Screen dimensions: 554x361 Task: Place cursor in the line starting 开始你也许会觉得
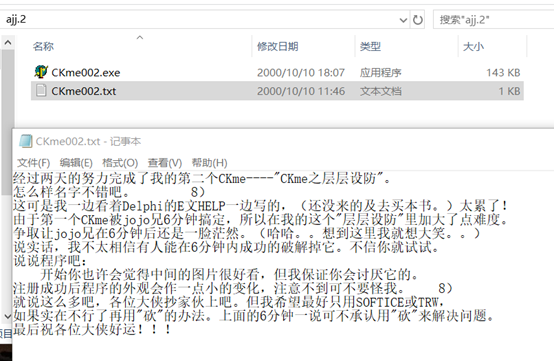pyautogui.click(x=230, y=275)
